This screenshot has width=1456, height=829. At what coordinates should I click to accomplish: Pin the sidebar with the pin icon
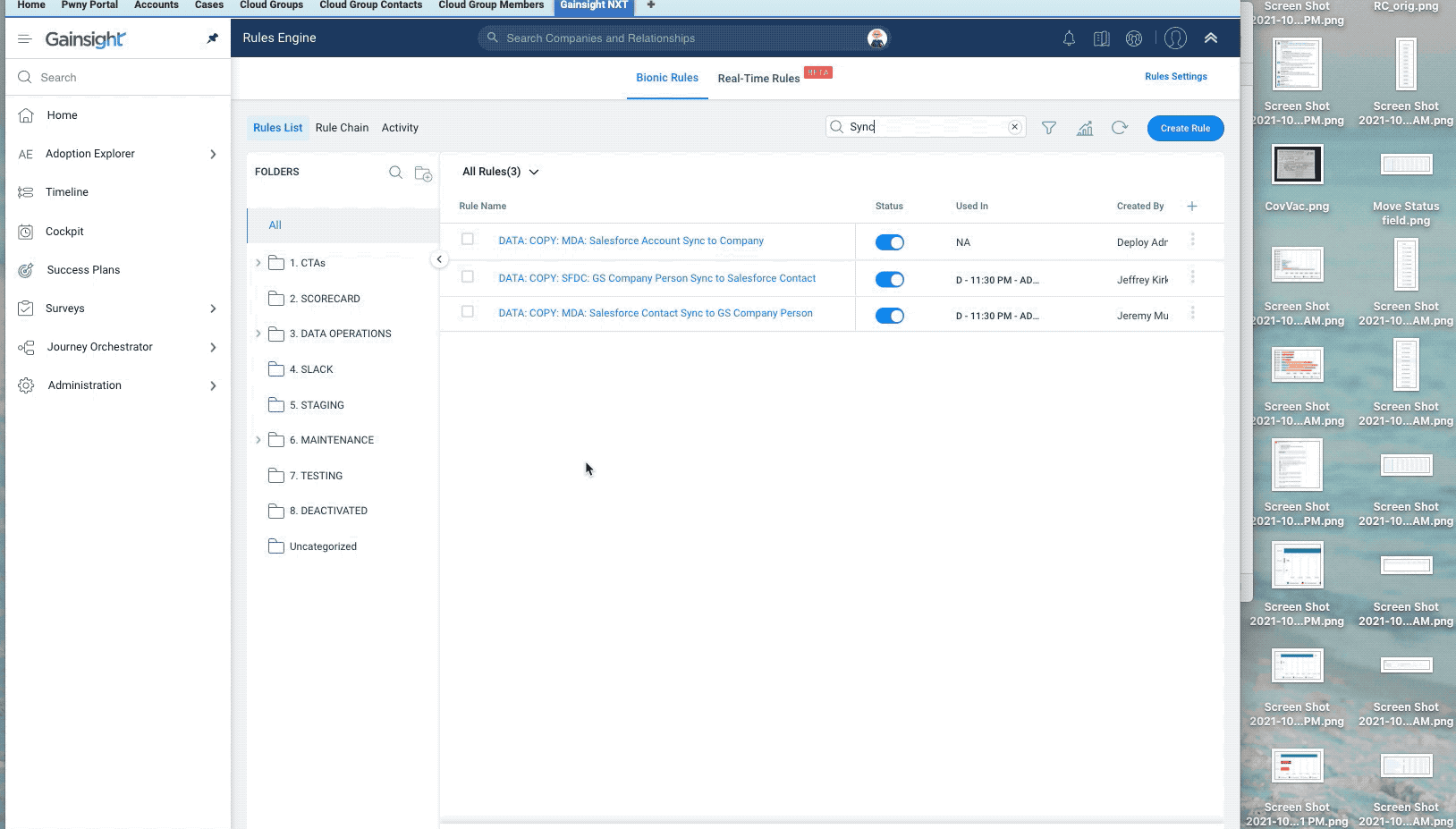click(x=212, y=38)
